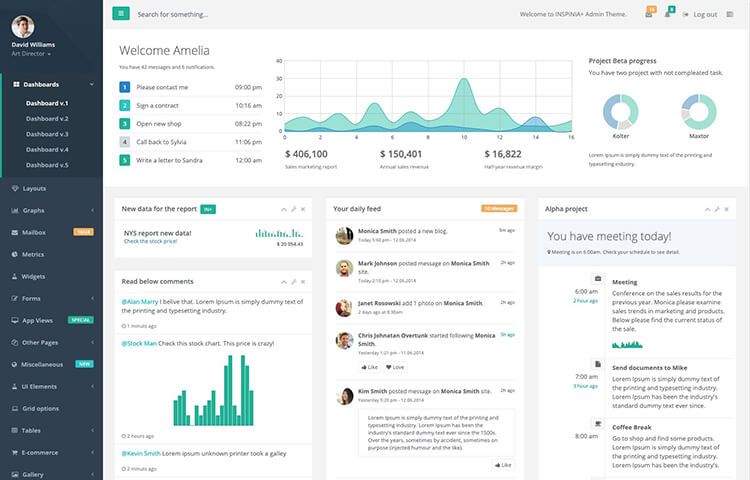The image size is (750, 480).
Task: Click the Coffee Break cup timeline icon
Action: pos(597,424)
